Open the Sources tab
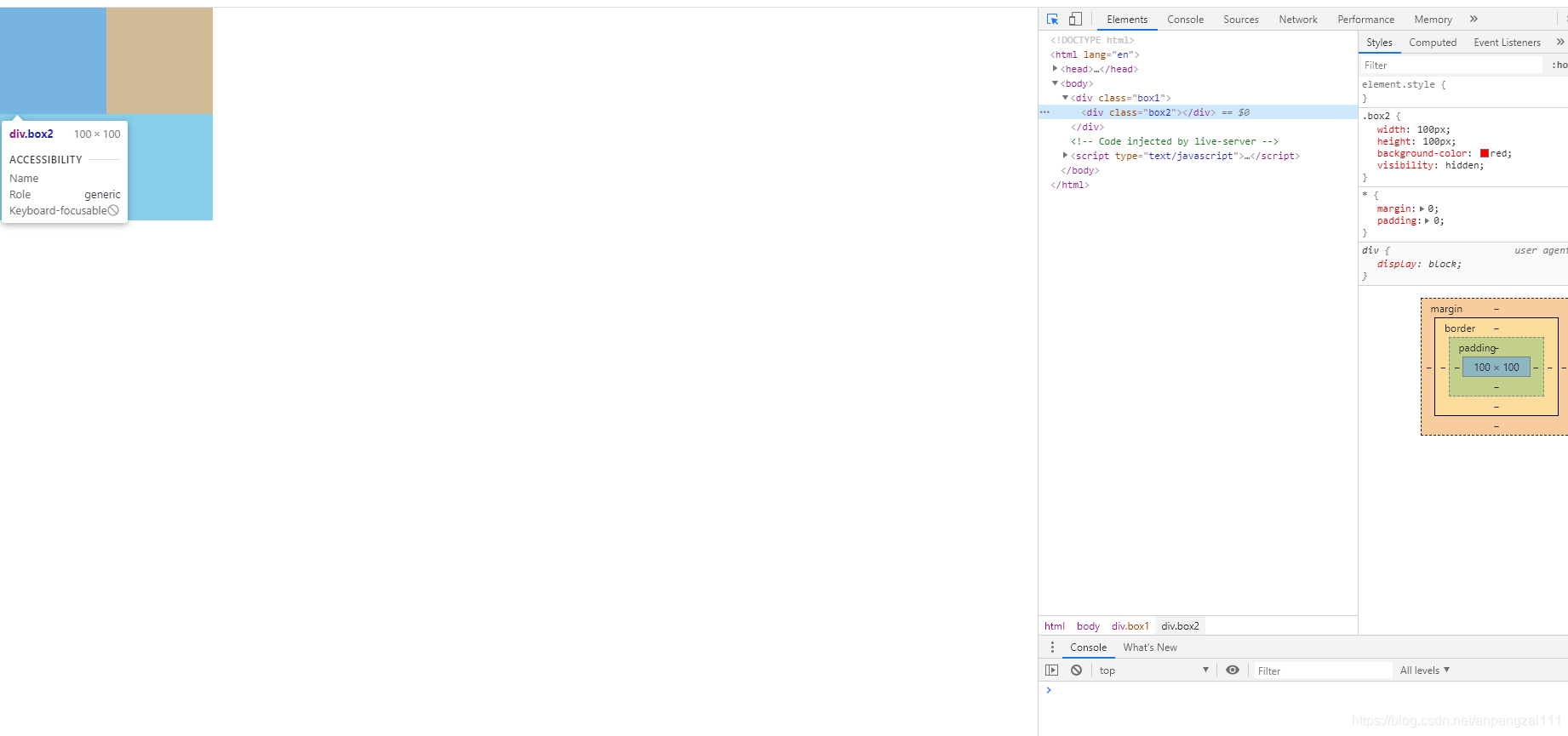Screen dimensions: 1568x736 (x=1240, y=20)
